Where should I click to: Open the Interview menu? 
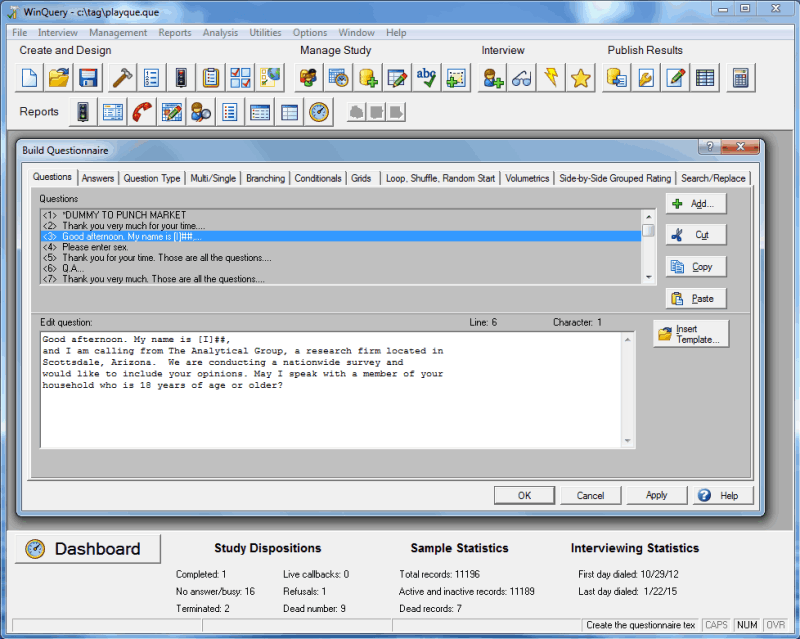click(58, 33)
